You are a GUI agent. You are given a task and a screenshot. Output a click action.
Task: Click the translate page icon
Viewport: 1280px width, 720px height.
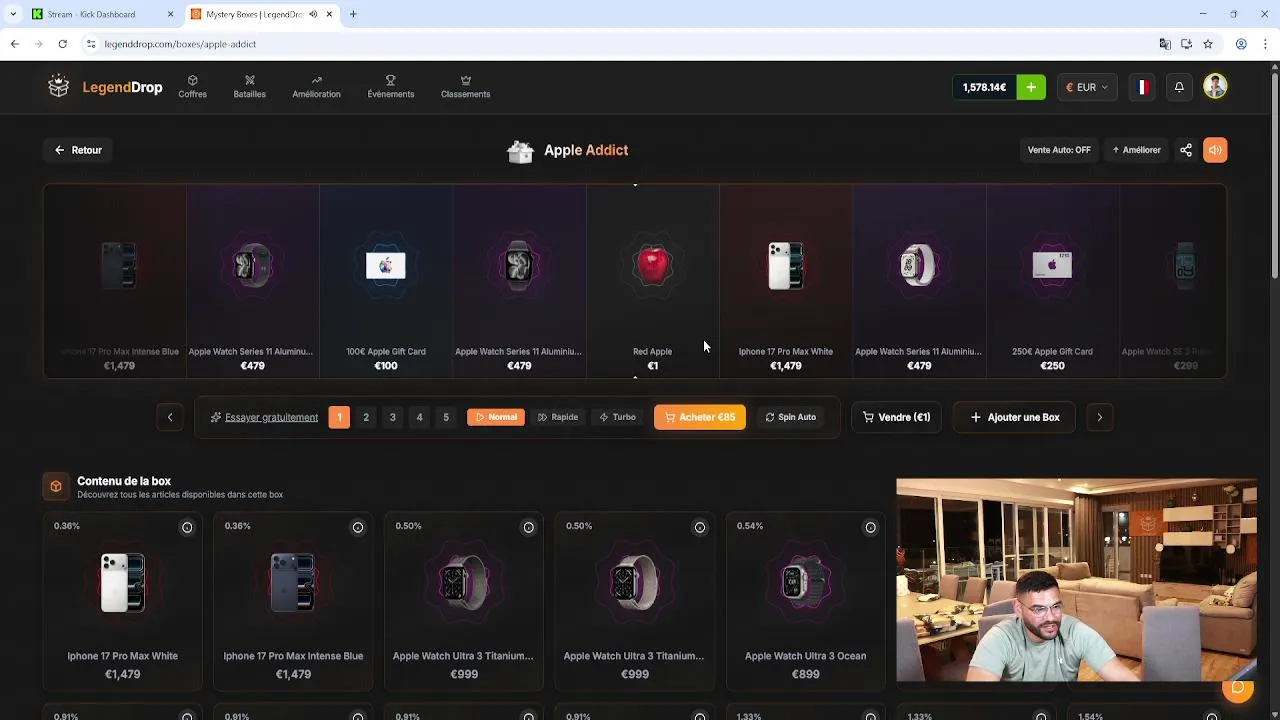tap(1165, 44)
